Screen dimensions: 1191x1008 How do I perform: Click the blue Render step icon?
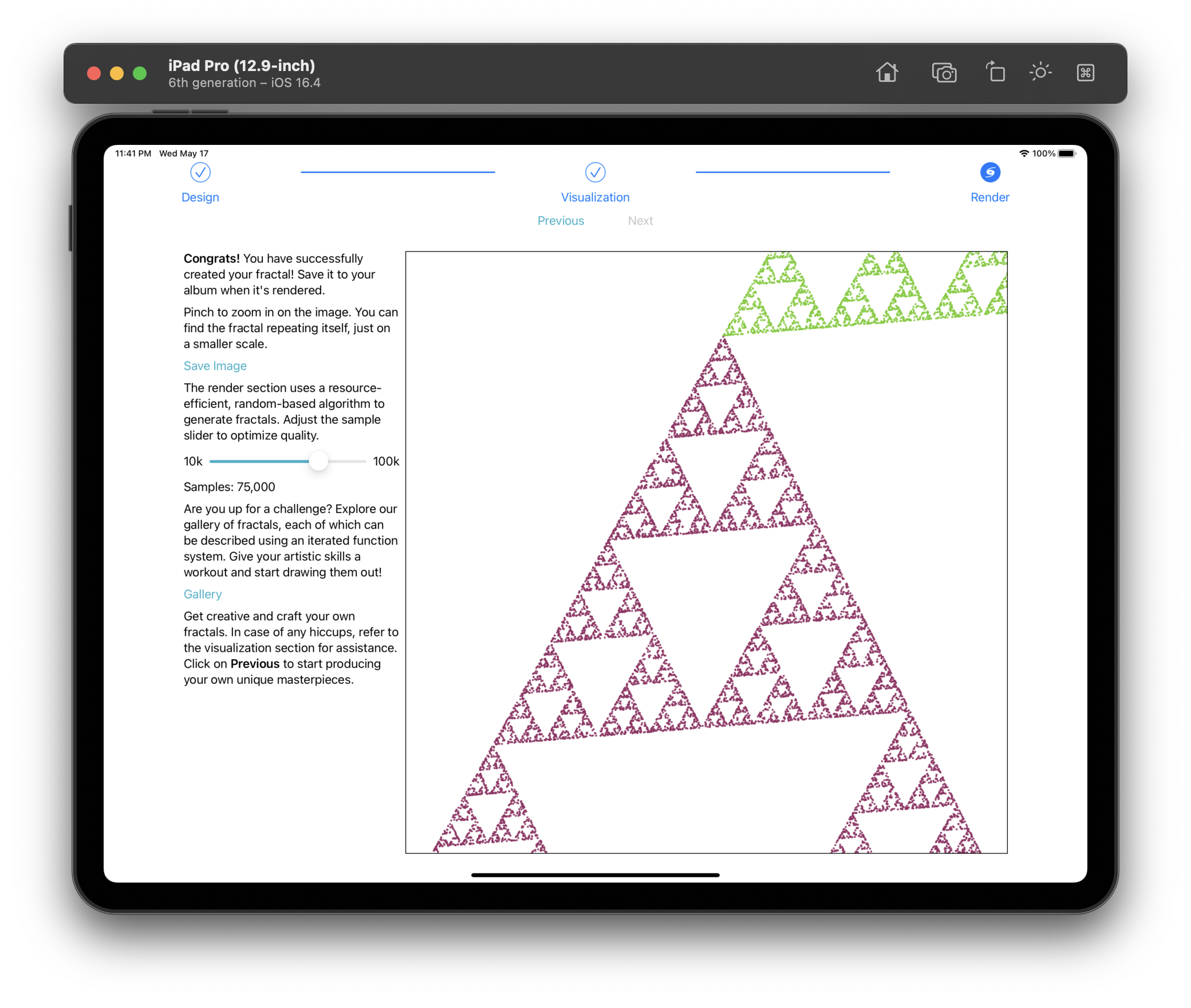(990, 172)
